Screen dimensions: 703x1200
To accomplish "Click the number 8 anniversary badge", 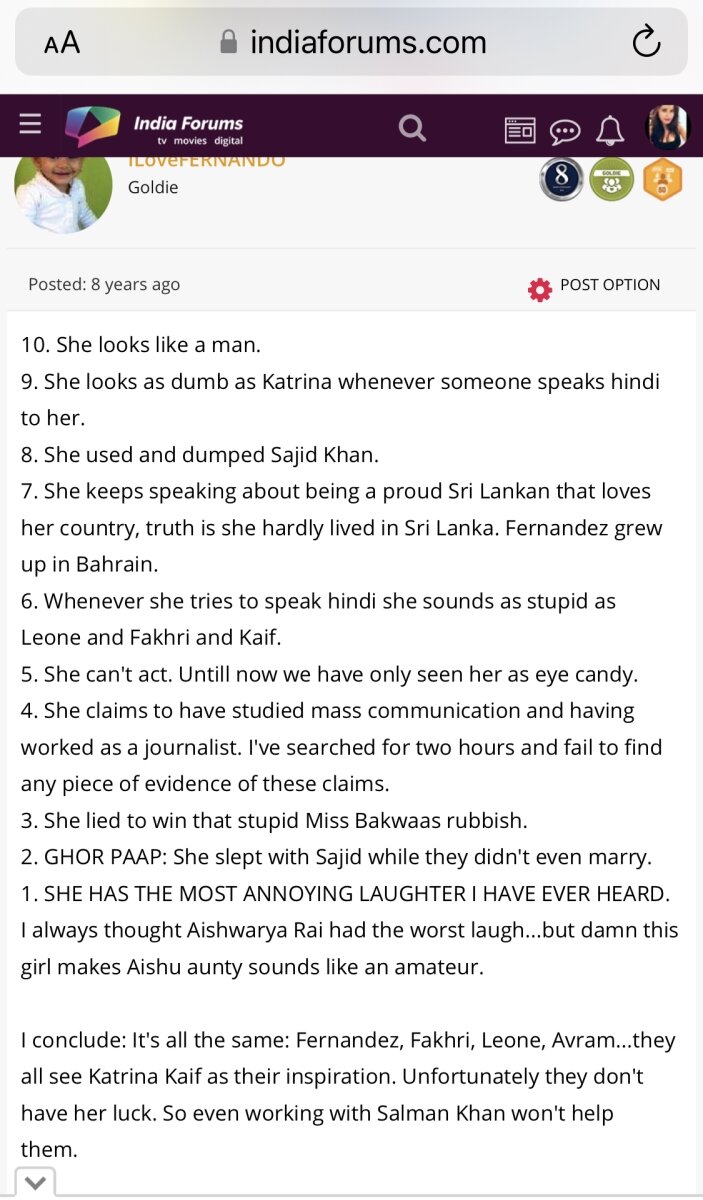I will (561, 180).
